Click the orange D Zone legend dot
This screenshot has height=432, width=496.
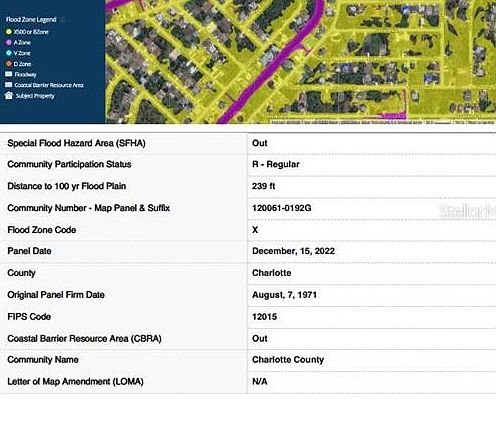[x=9, y=63]
